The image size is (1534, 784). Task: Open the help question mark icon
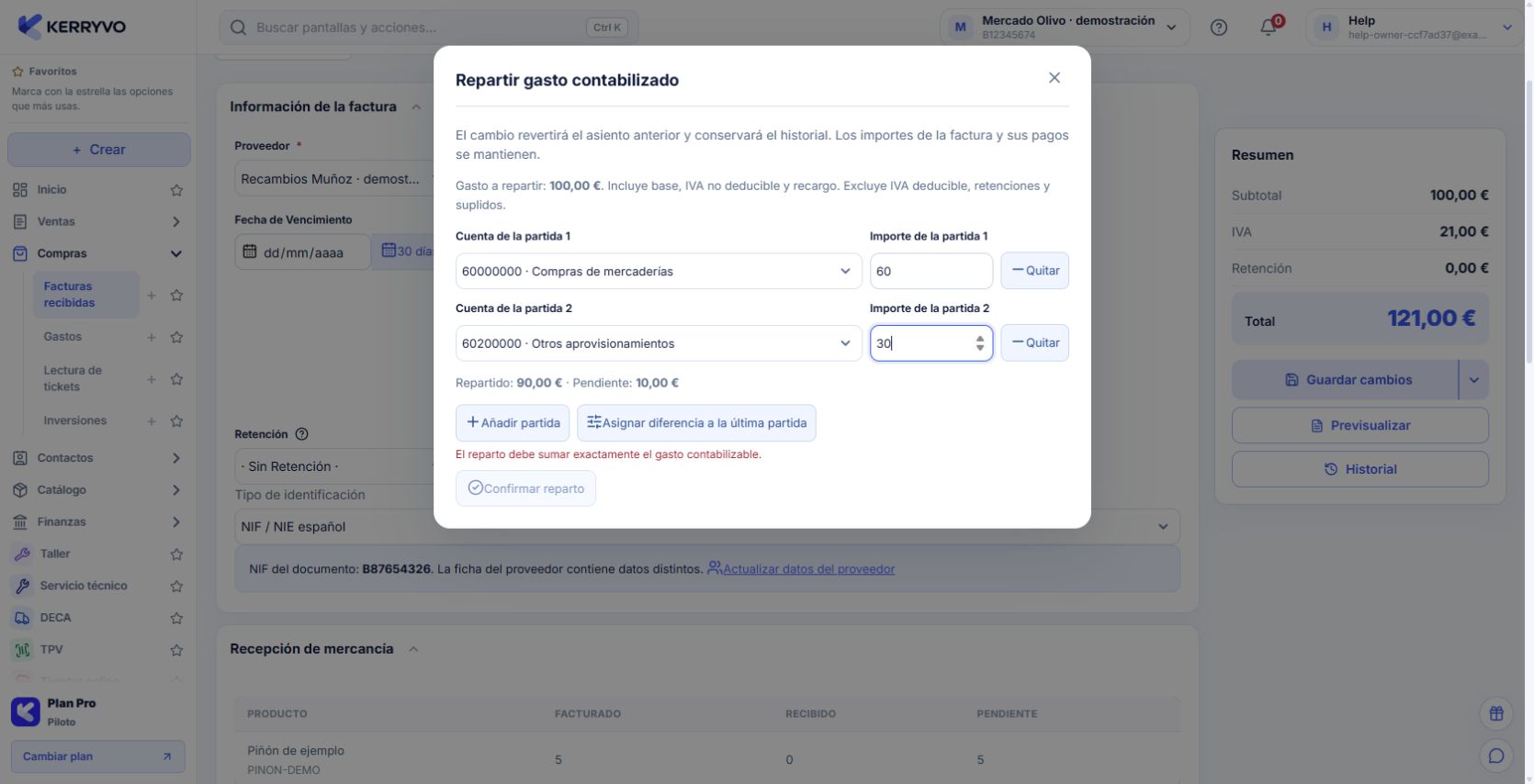[1219, 28]
